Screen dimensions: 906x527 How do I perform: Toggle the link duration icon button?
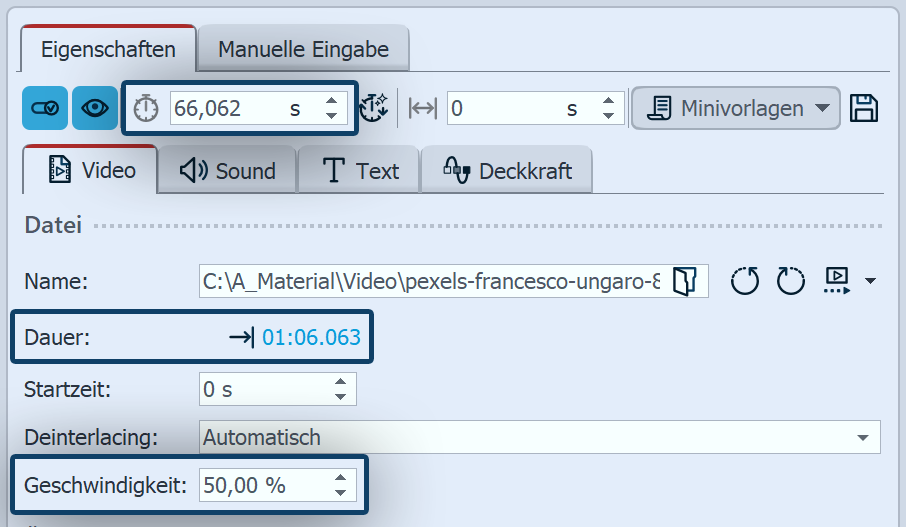click(x=45, y=108)
